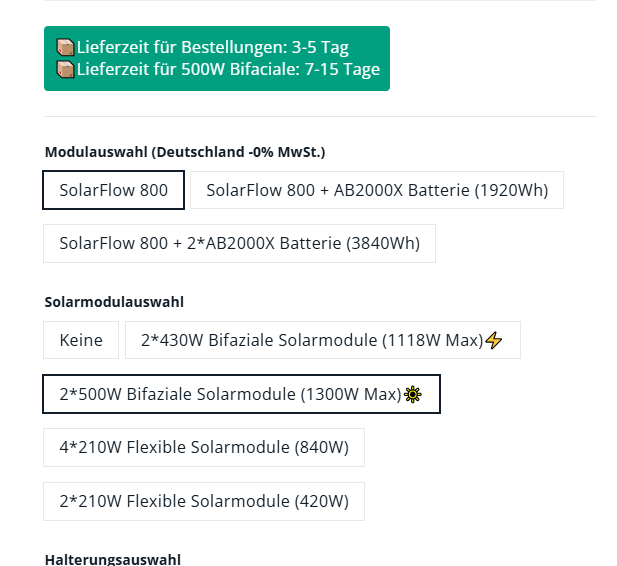The height and width of the screenshot is (566, 617).
Task: Click the 'Solarmodulauswahl' section heading
Action: click(114, 302)
